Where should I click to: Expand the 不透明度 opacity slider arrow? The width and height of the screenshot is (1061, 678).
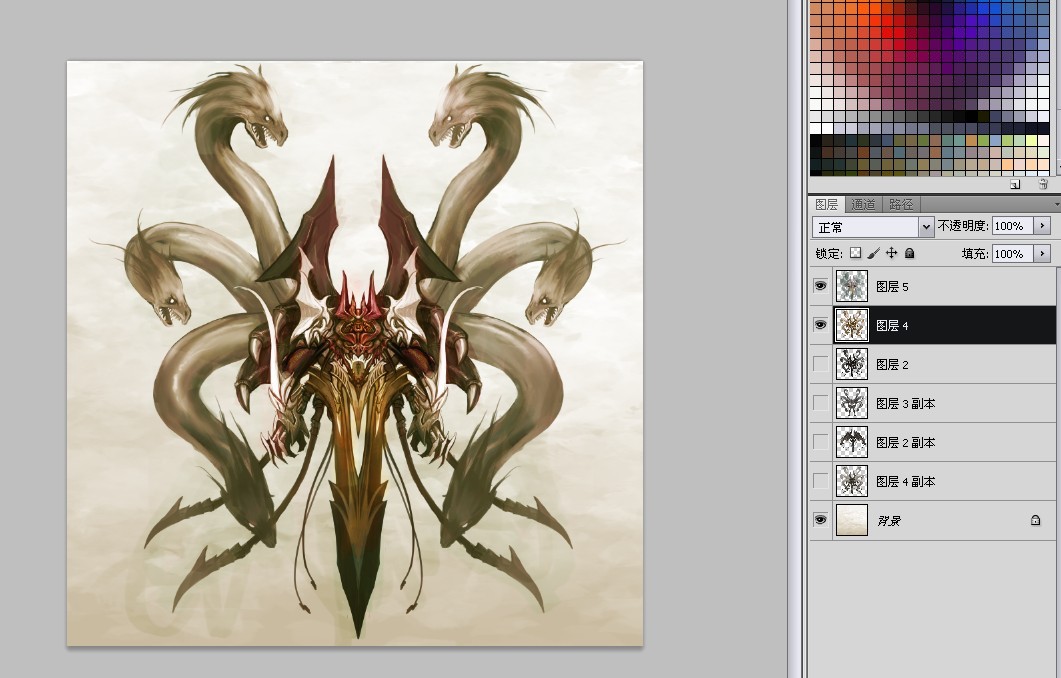coord(1042,226)
